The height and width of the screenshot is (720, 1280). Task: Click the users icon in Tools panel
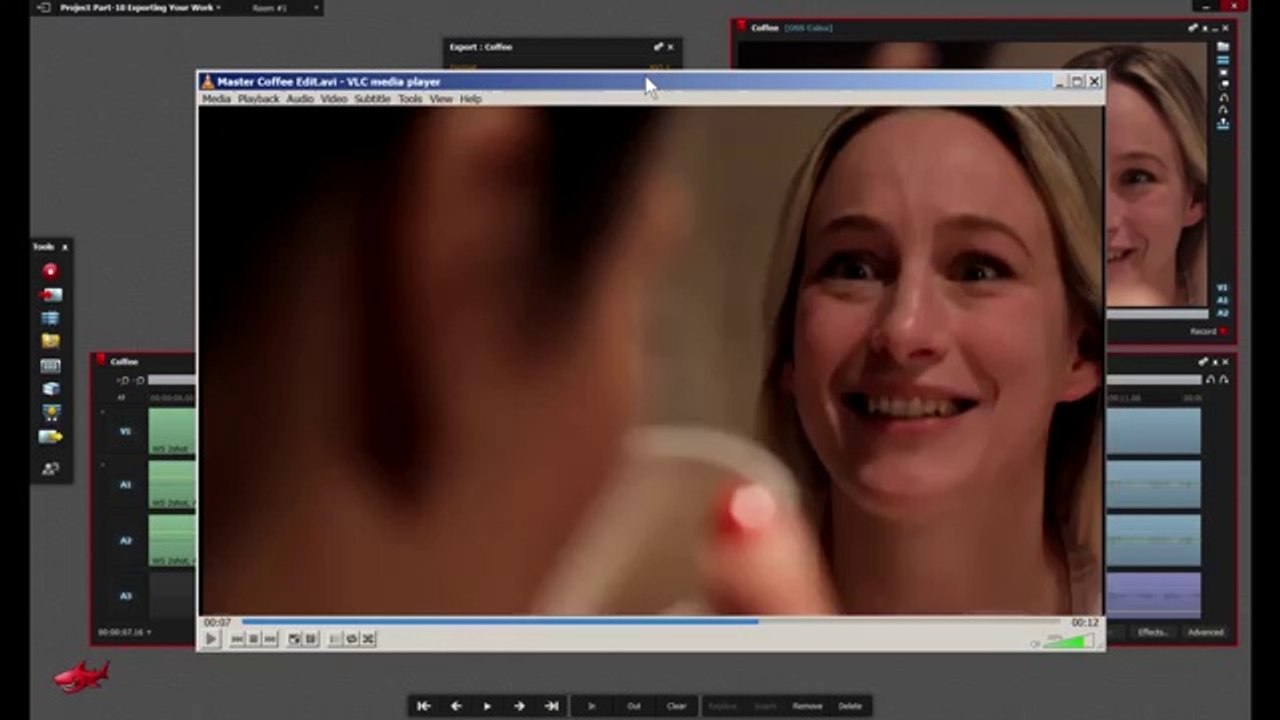[50, 468]
